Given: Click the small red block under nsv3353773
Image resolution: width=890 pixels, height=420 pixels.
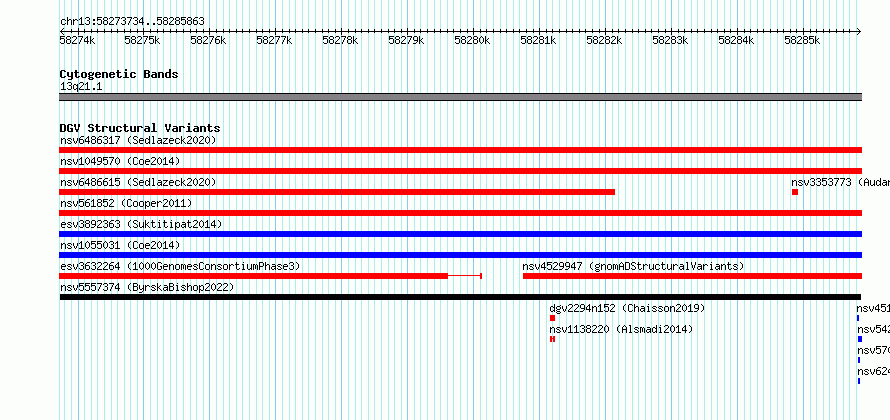Looking at the screenshot, I should pos(795,192).
